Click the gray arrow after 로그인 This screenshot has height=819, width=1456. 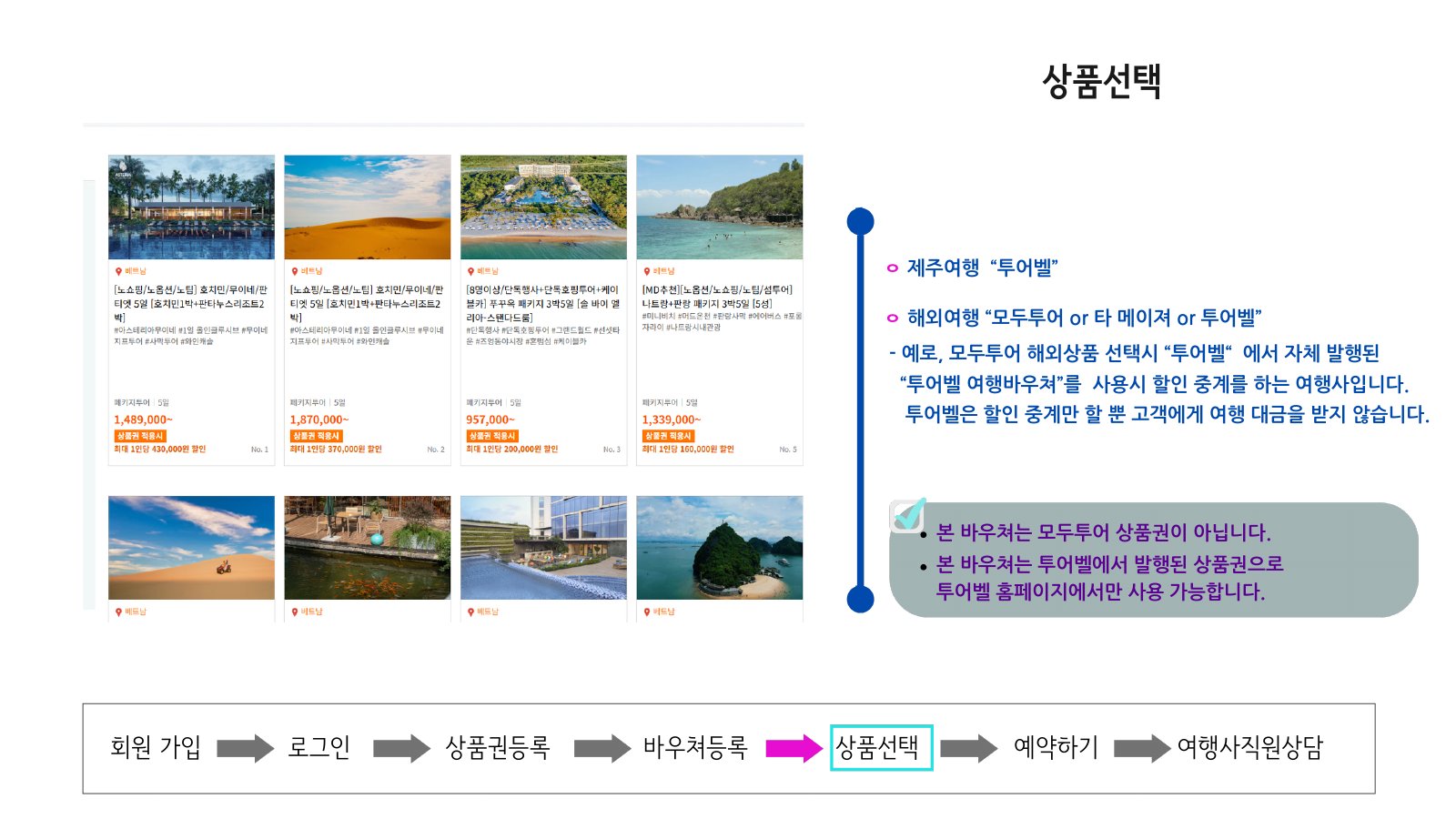click(x=401, y=748)
